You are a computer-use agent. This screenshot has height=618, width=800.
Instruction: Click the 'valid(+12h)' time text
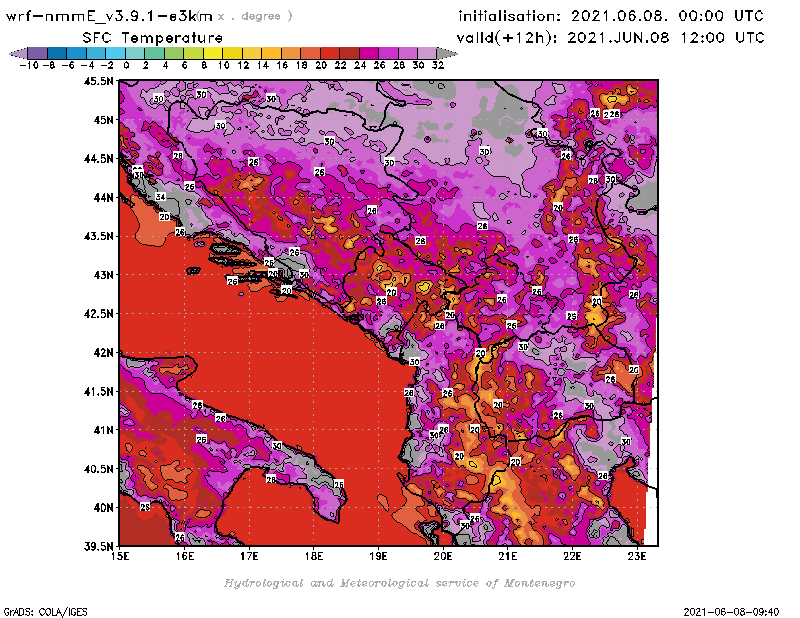610,37
